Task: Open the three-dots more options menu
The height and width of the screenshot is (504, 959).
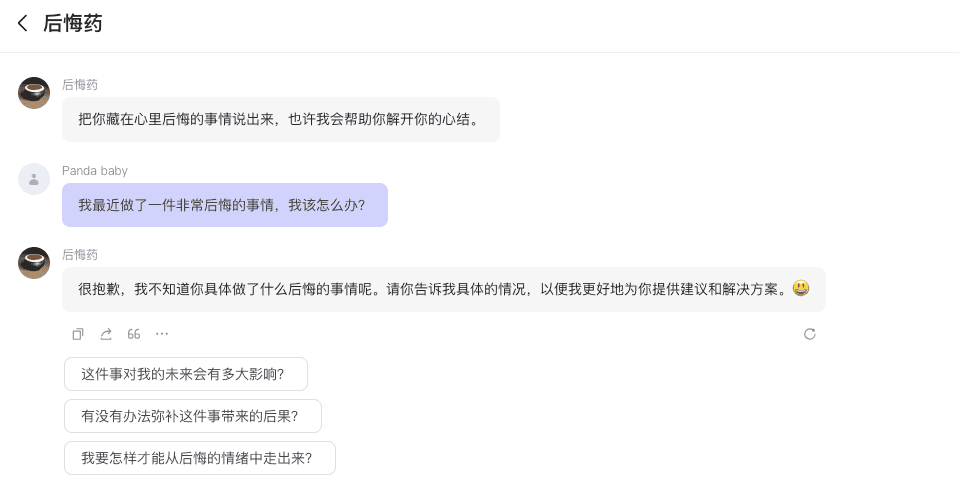Action: tap(162, 334)
